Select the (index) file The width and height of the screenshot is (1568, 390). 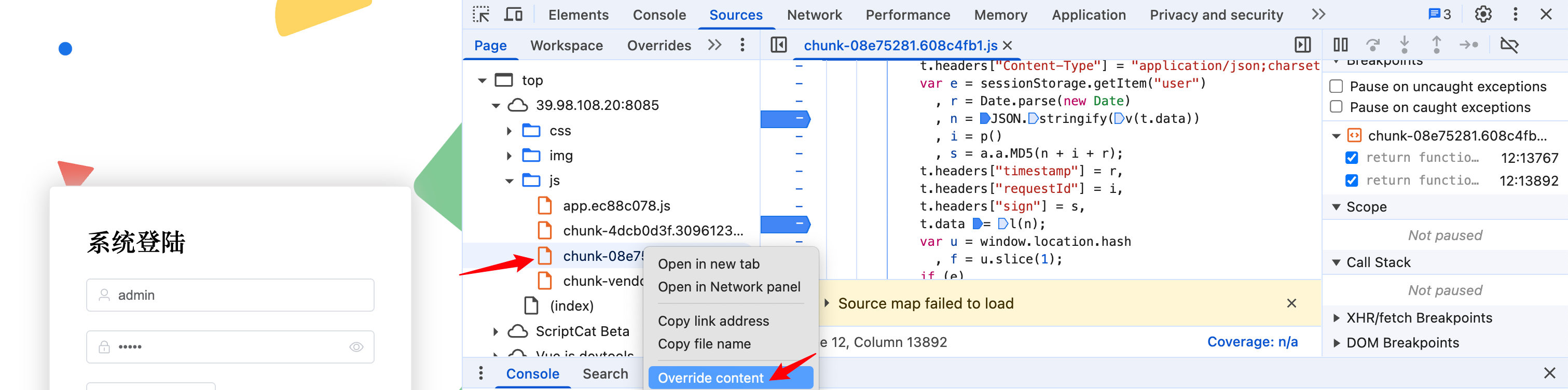(572, 305)
